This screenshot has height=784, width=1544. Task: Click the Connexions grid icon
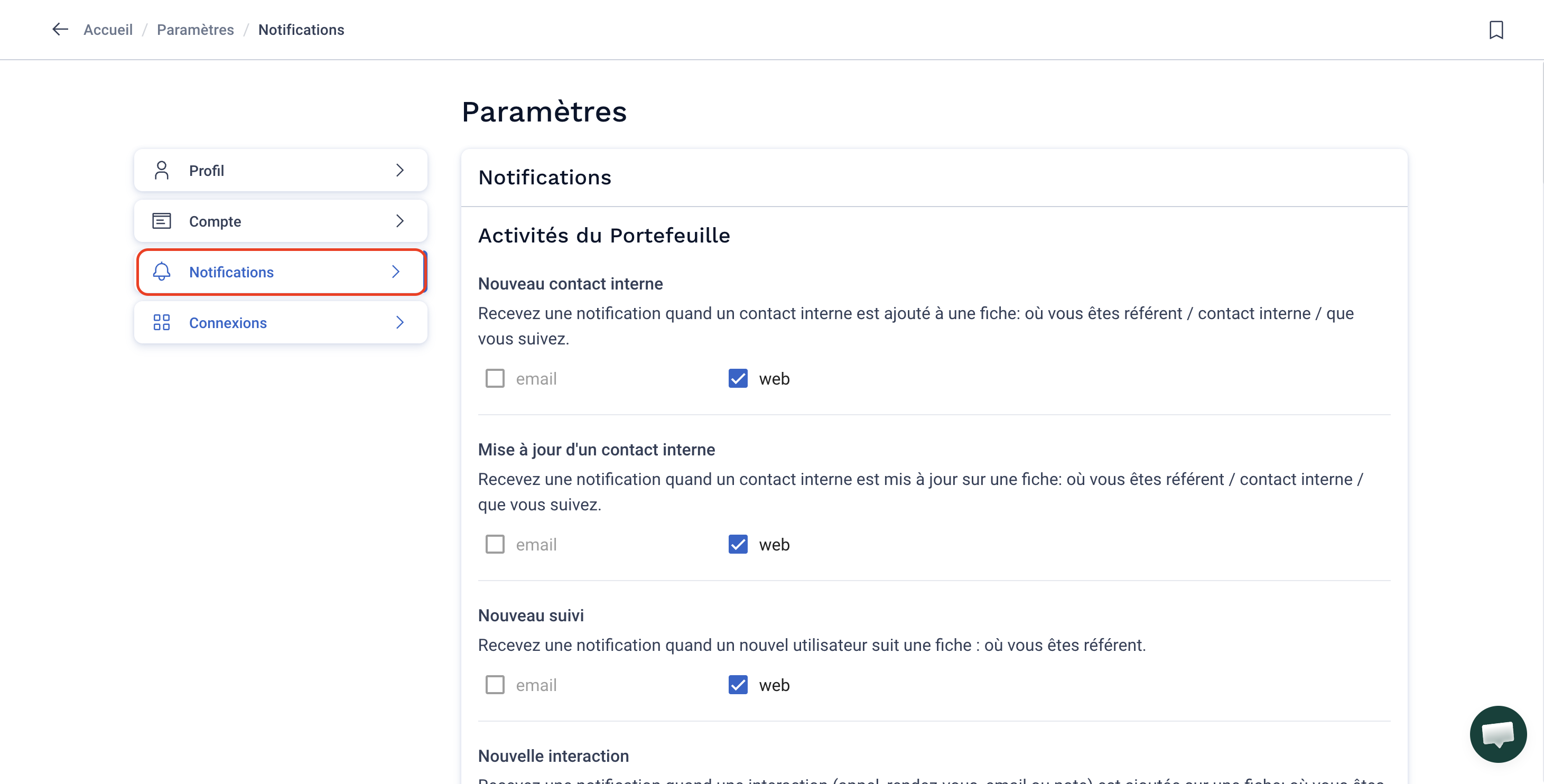pos(161,322)
